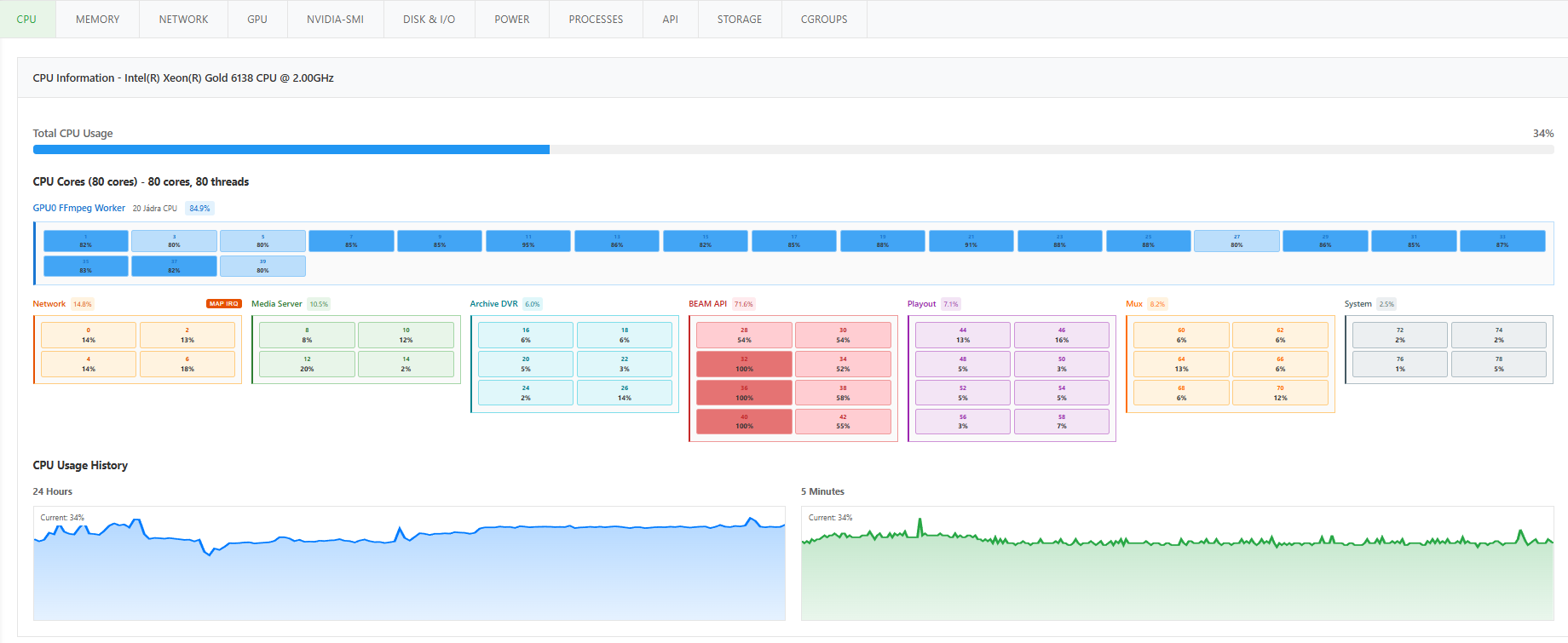This screenshot has width=1568, height=643.
Task: Switch to the POWER tab
Action: pos(512,19)
